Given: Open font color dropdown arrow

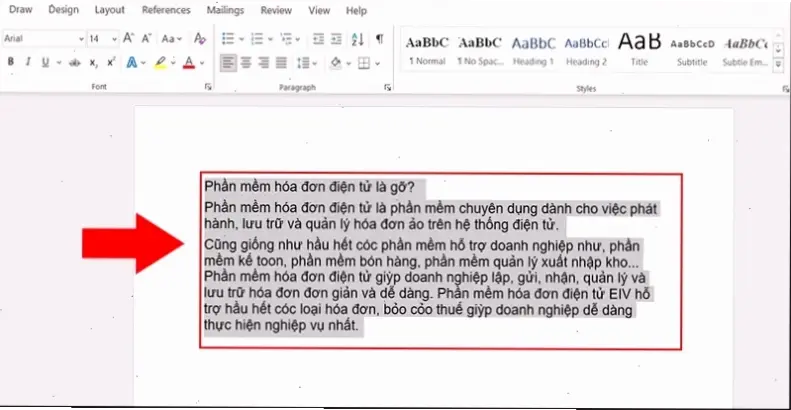Looking at the screenshot, I should coord(202,63).
